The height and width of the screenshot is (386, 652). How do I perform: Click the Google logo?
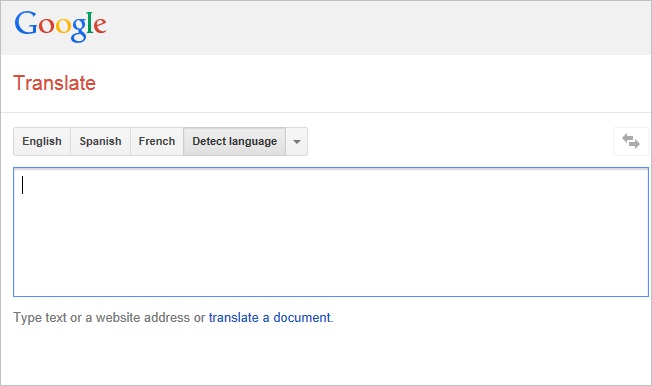click(61, 26)
